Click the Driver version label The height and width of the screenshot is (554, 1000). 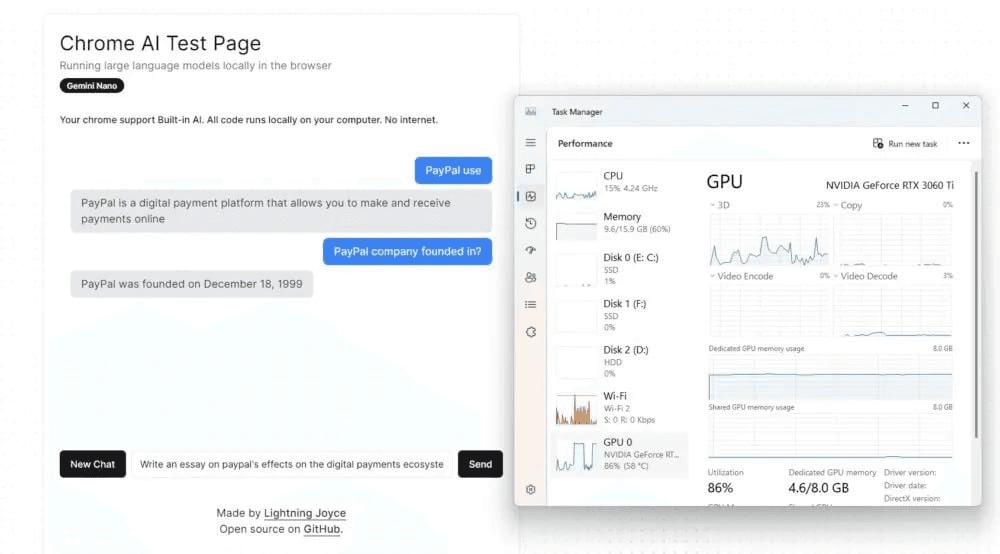(x=910, y=472)
